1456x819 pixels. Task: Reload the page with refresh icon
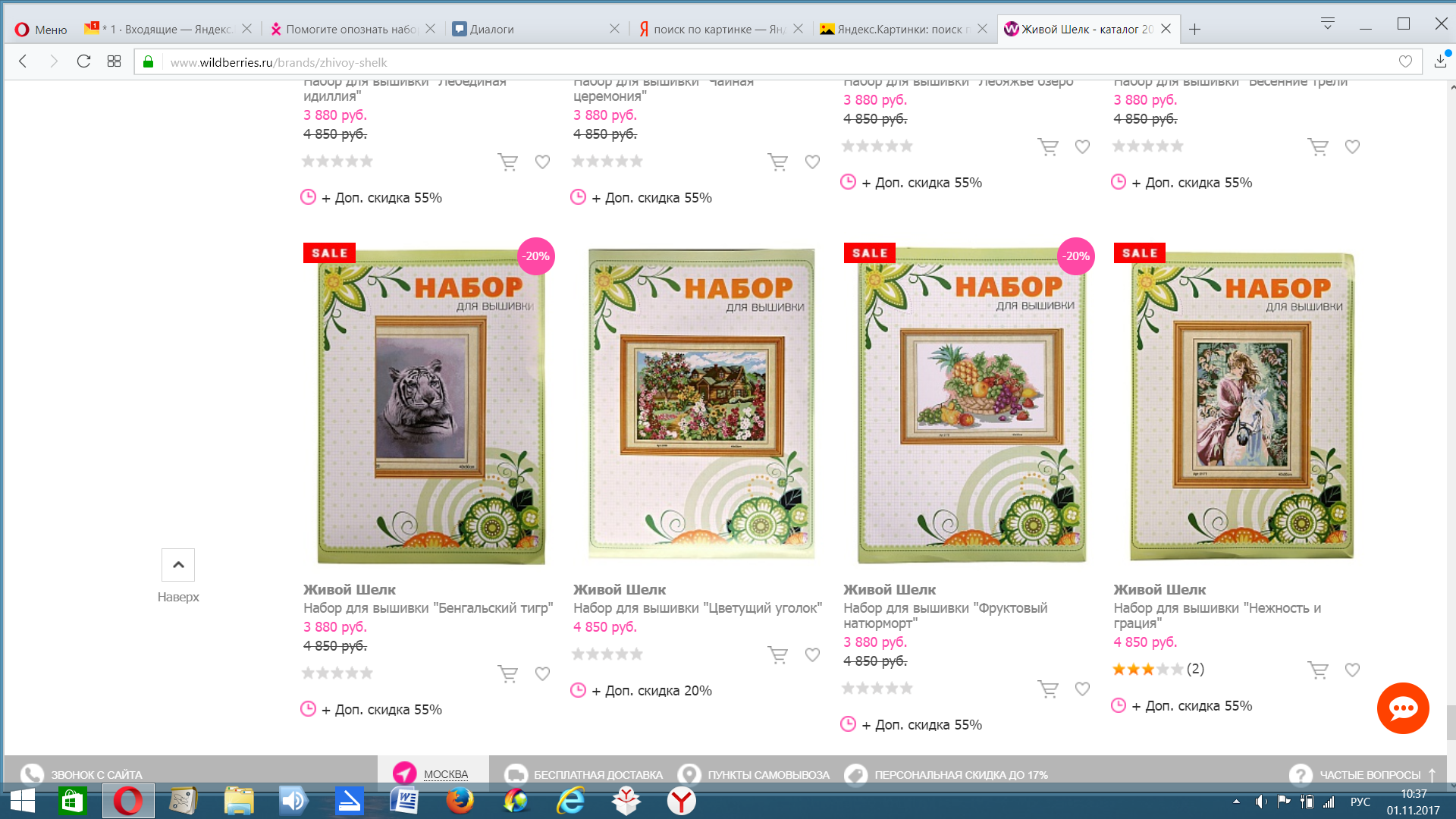coord(83,61)
